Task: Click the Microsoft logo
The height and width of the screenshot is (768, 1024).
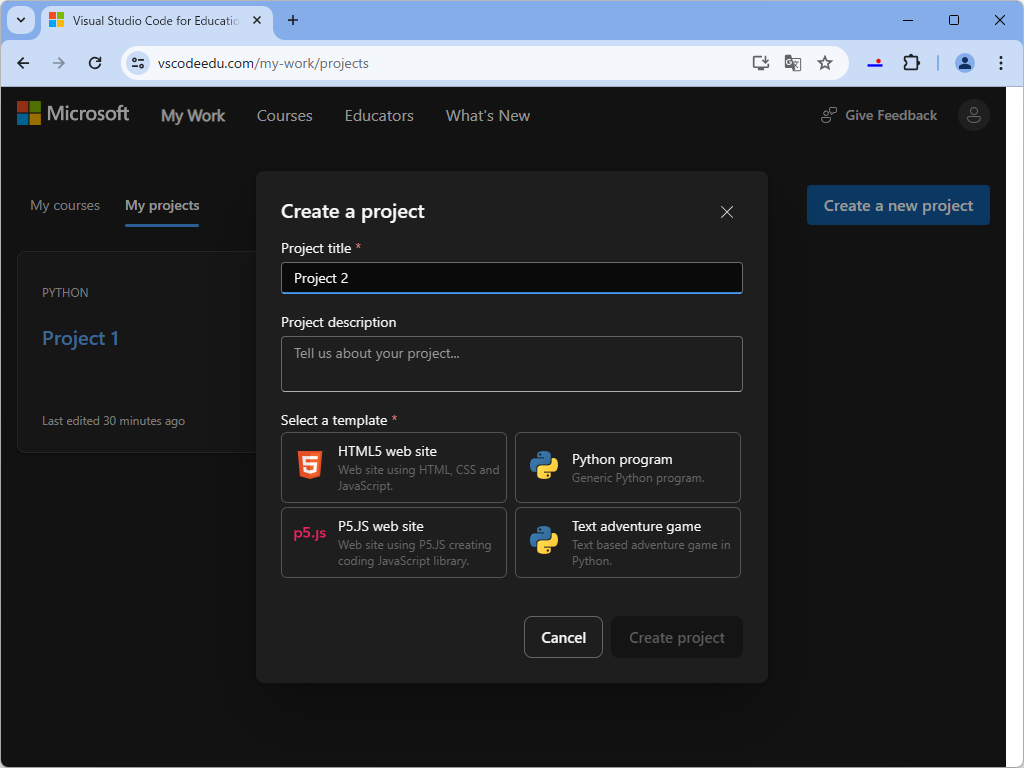Action: tap(72, 114)
